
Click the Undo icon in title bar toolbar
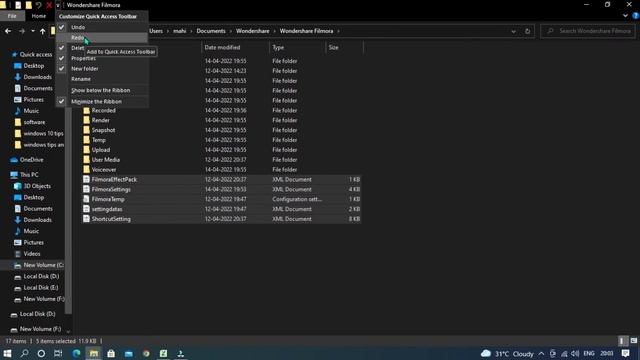39,5
